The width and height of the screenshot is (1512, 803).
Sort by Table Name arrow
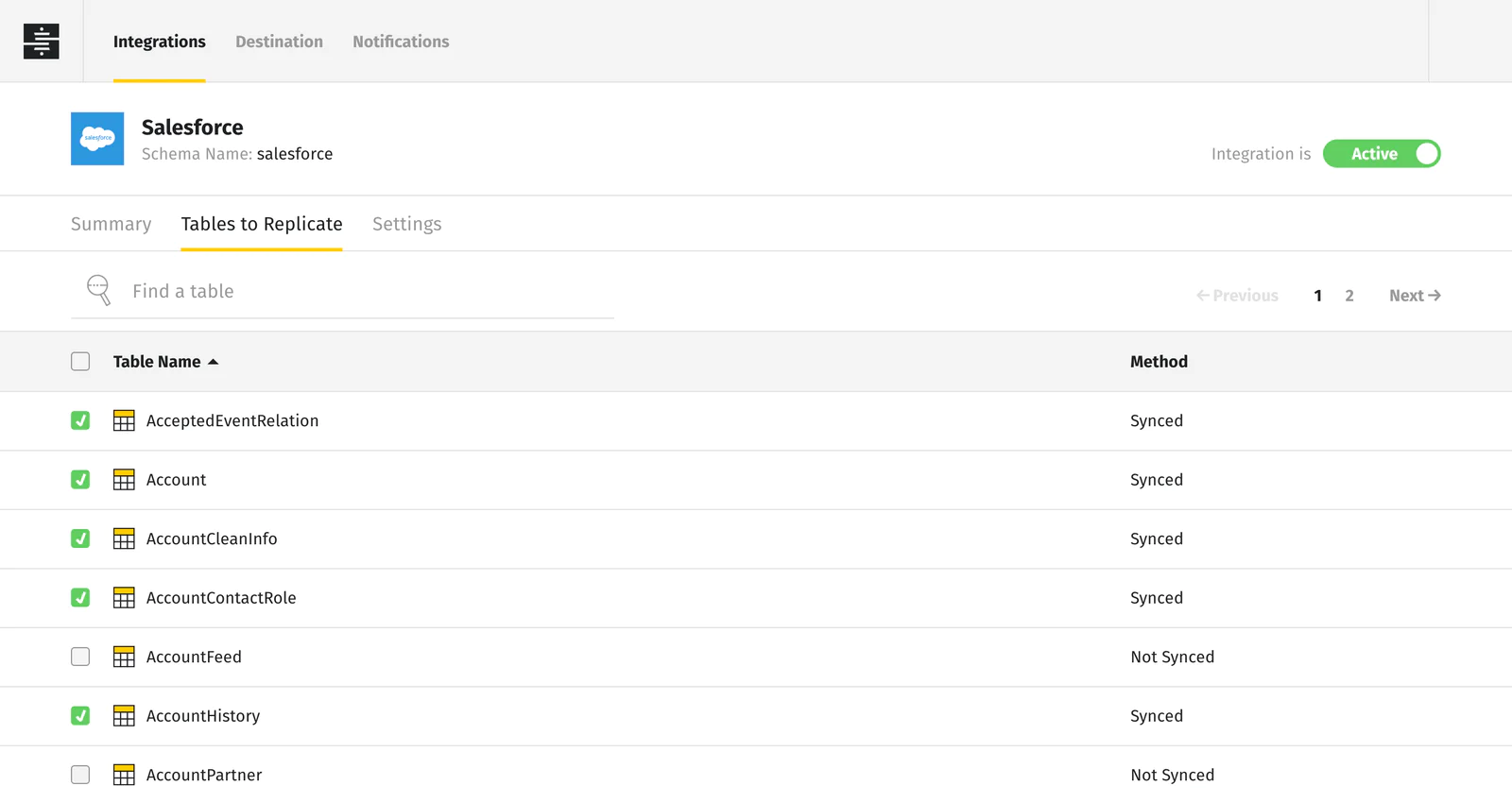click(213, 362)
